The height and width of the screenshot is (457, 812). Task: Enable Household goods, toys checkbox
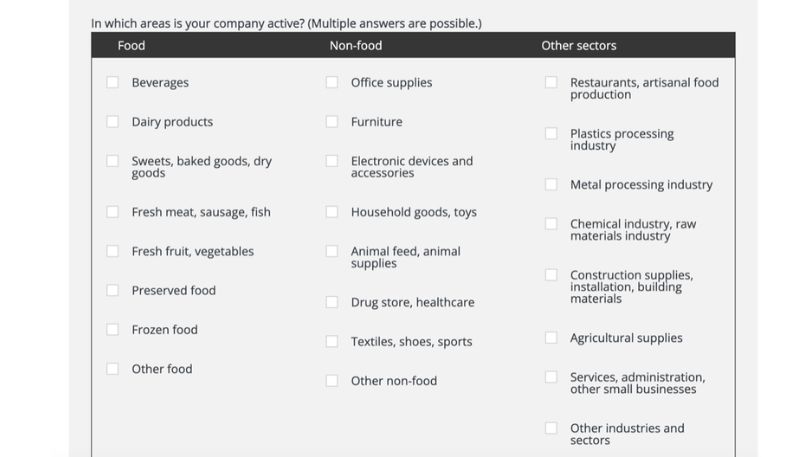tap(332, 211)
